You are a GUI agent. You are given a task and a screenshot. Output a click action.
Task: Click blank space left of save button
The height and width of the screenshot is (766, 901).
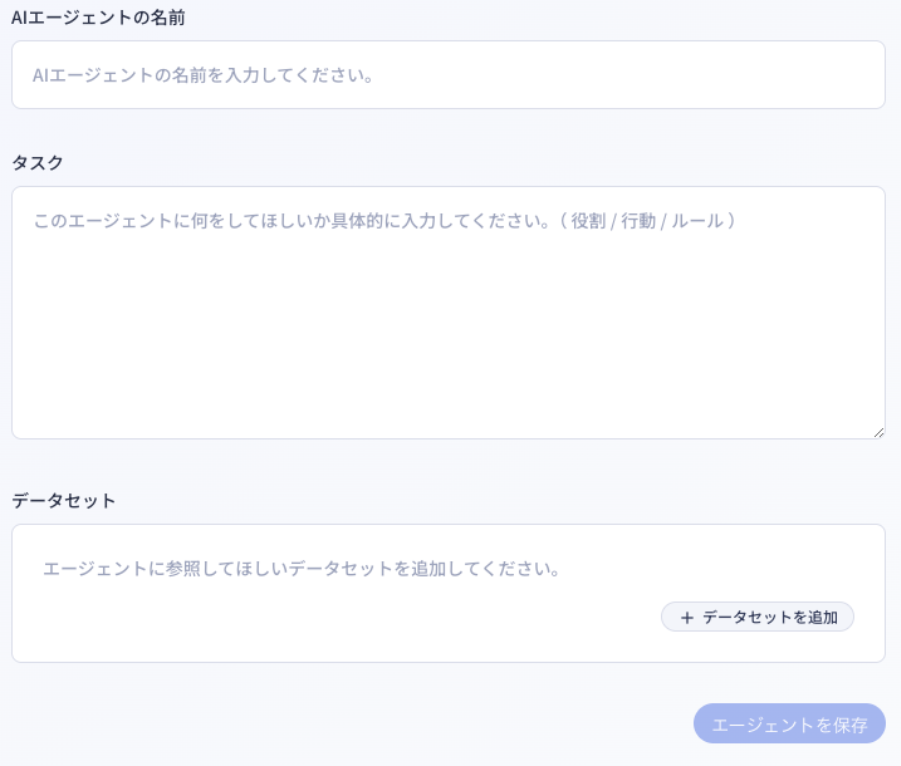400,723
